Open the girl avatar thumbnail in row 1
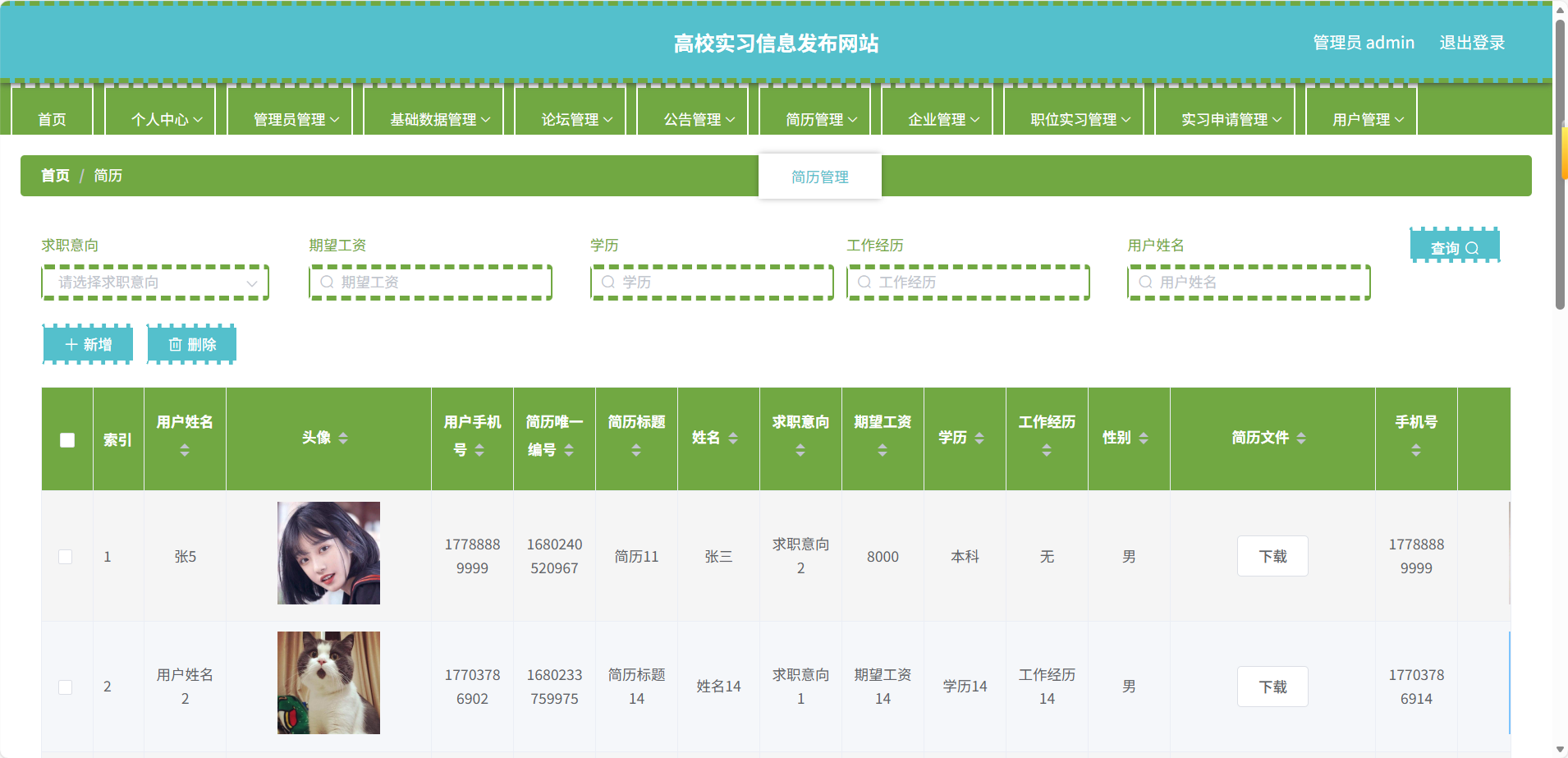The image size is (1568, 758). [328, 553]
